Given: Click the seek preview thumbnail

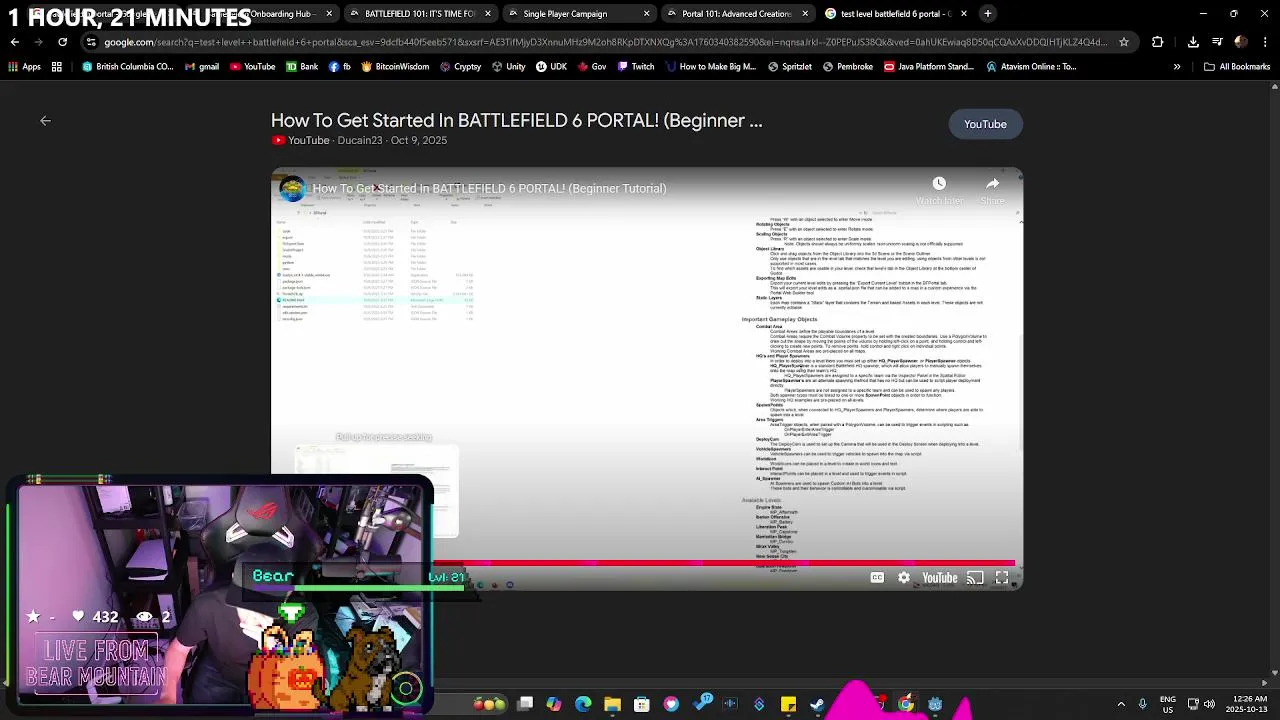Looking at the screenshot, I should click(377, 492).
